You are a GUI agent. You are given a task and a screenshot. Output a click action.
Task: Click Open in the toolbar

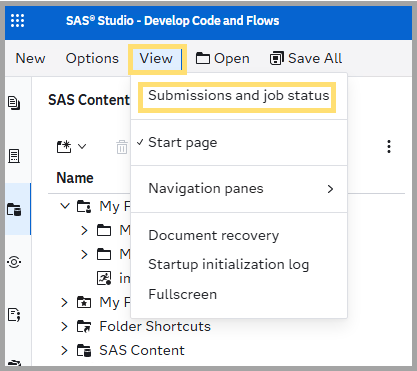pyautogui.click(x=223, y=59)
